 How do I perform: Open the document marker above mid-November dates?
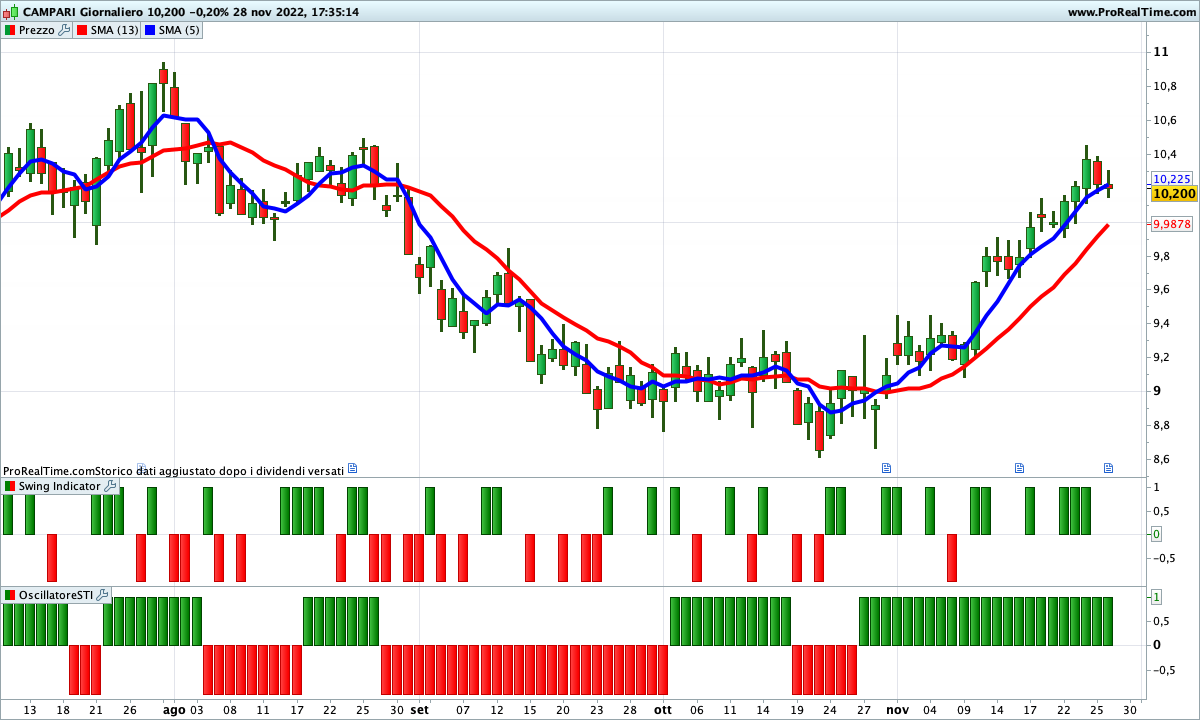coord(1020,468)
